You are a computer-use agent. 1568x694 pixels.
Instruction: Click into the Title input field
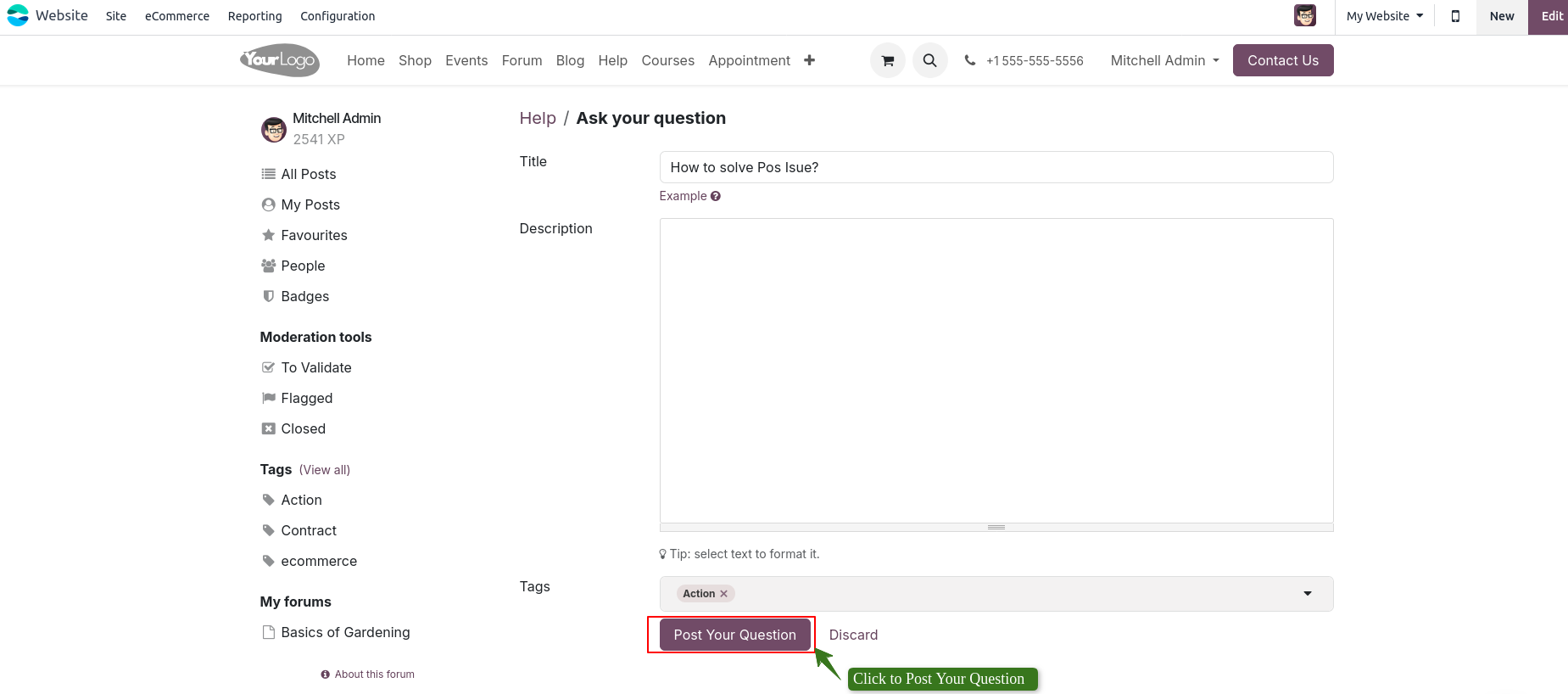[x=996, y=167]
